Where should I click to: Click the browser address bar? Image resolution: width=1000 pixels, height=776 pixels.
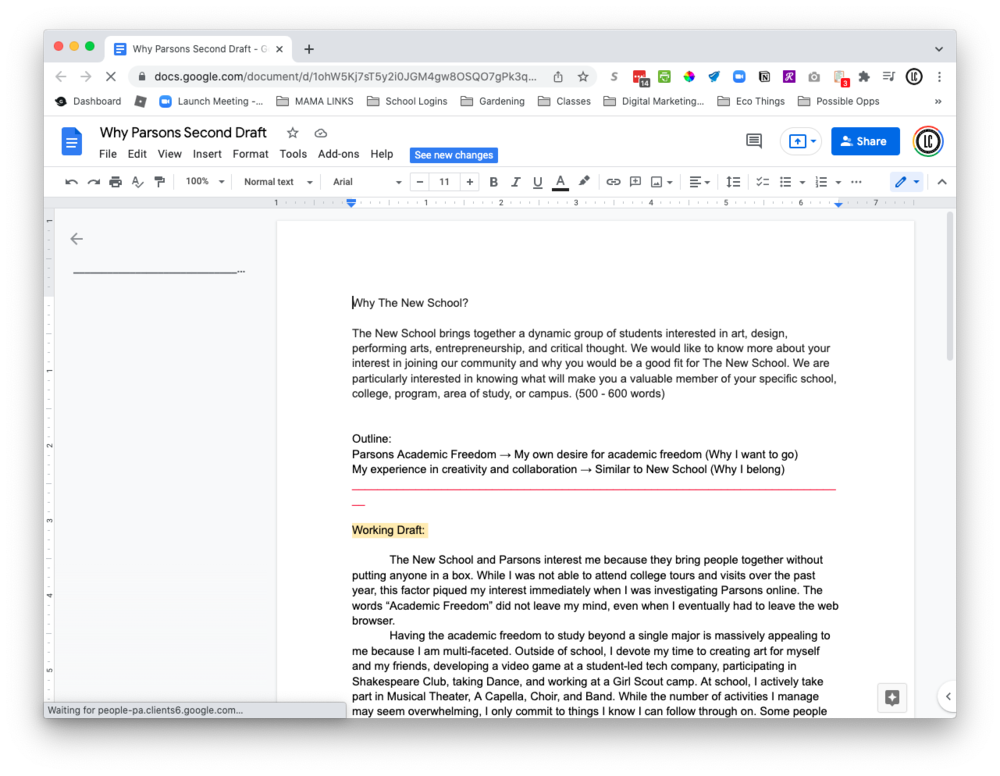coord(344,77)
